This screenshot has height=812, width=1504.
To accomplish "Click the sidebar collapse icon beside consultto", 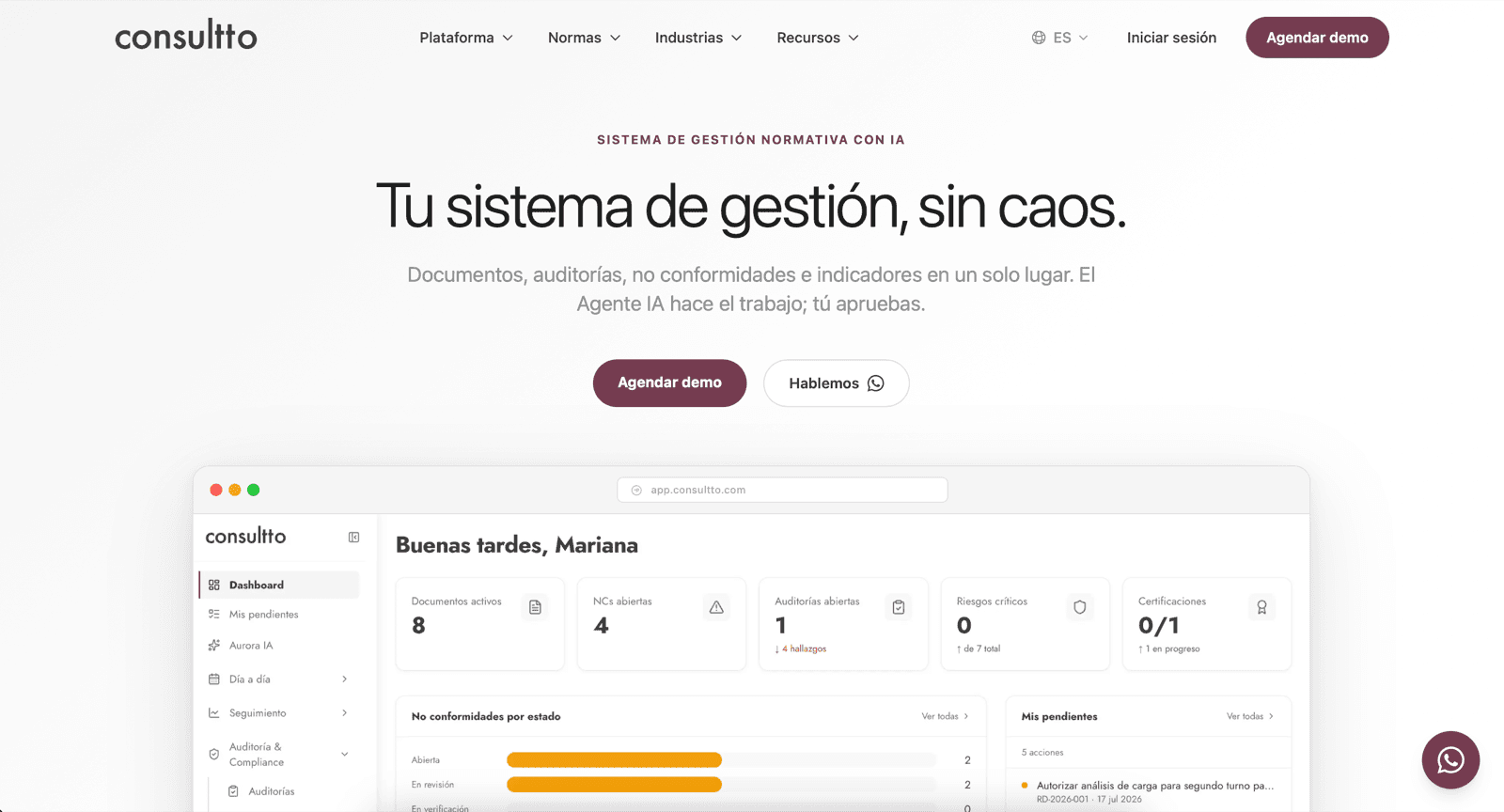I will (353, 537).
